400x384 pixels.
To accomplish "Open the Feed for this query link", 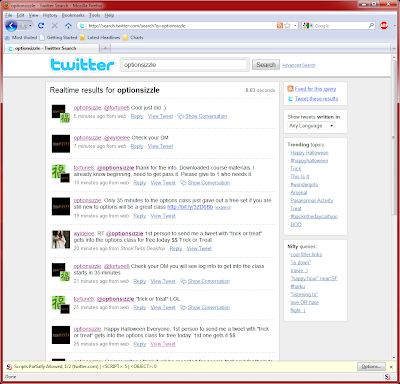I will (x=315, y=89).
